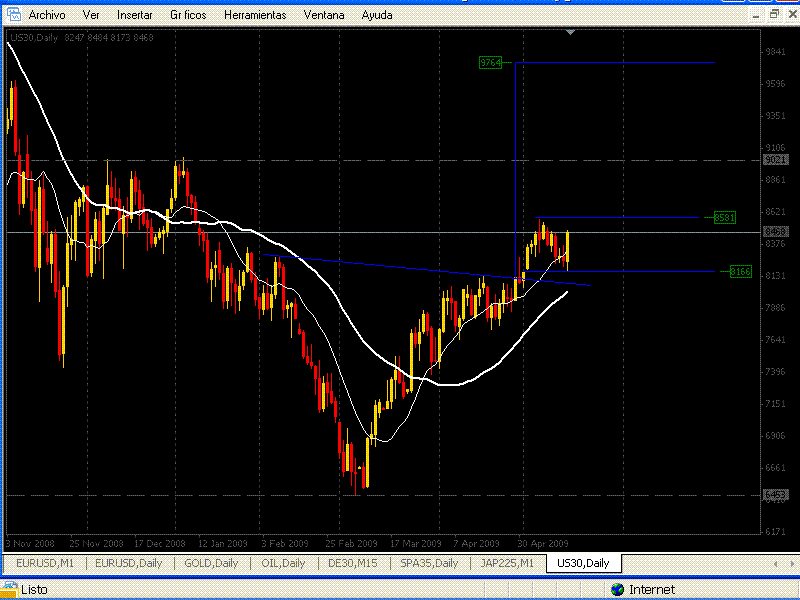Click the left arrow to scroll chart tabs
Screen dimensions: 800x600
pos(776,564)
